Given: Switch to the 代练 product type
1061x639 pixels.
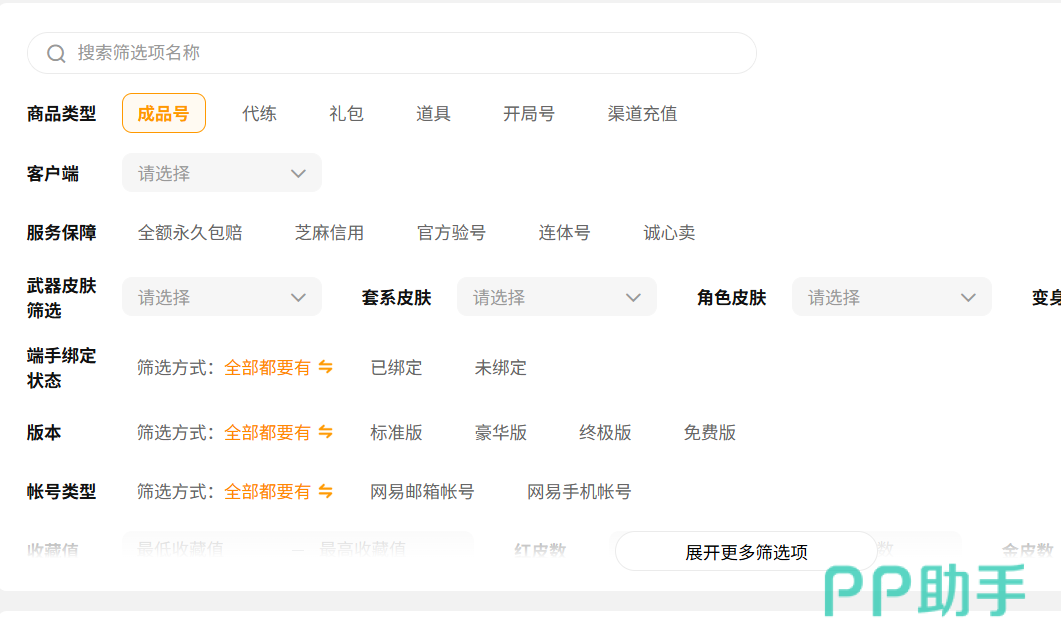Looking at the screenshot, I should [x=259, y=114].
